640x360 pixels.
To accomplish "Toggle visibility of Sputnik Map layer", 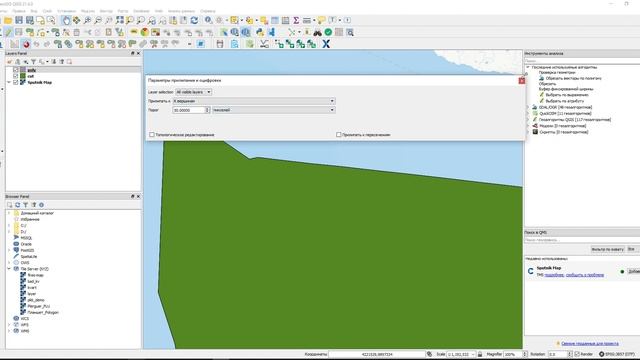I will pos(16,82).
